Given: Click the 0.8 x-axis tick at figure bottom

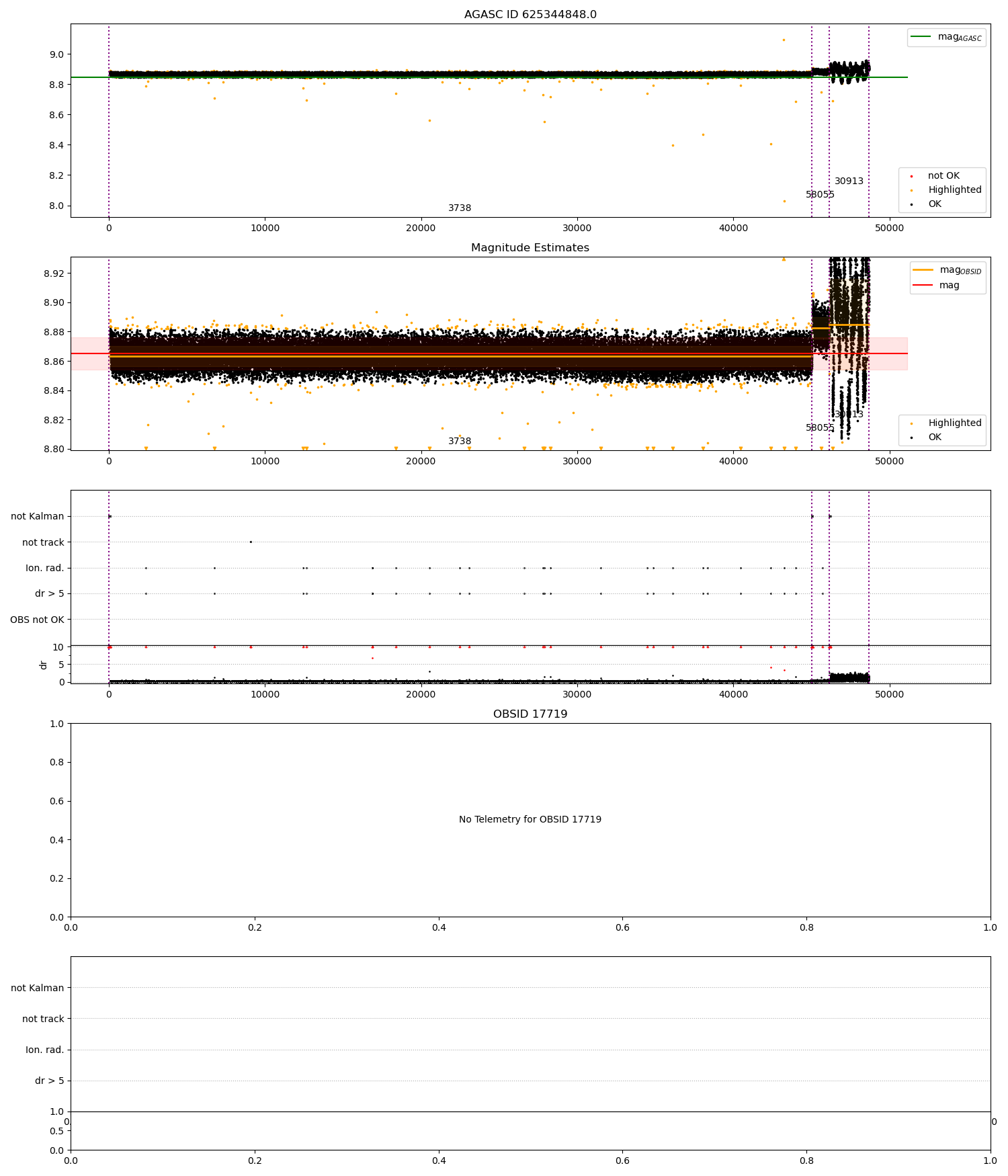Looking at the screenshot, I should coord(806,1161).
